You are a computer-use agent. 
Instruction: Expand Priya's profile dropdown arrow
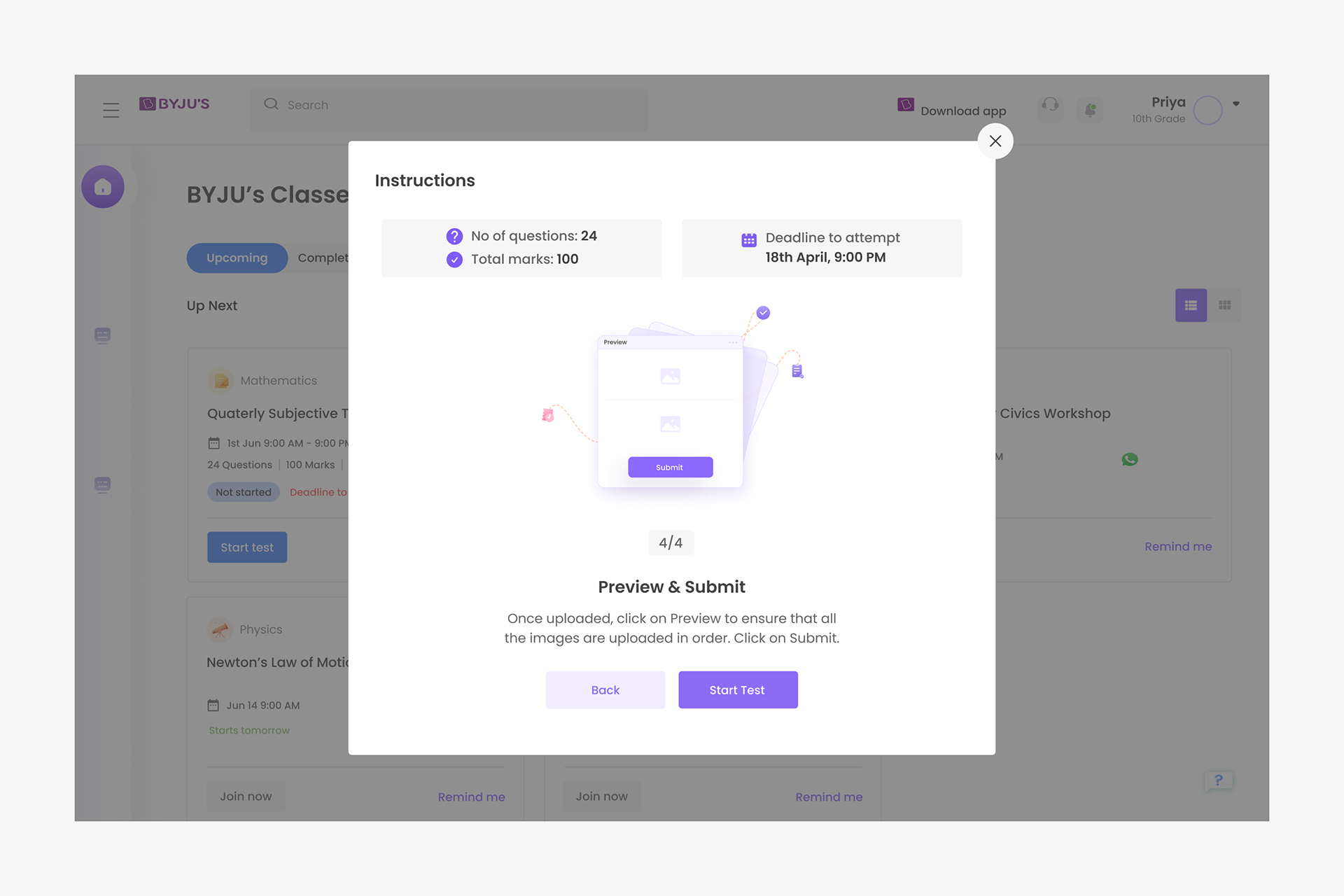coord(1236,104)
